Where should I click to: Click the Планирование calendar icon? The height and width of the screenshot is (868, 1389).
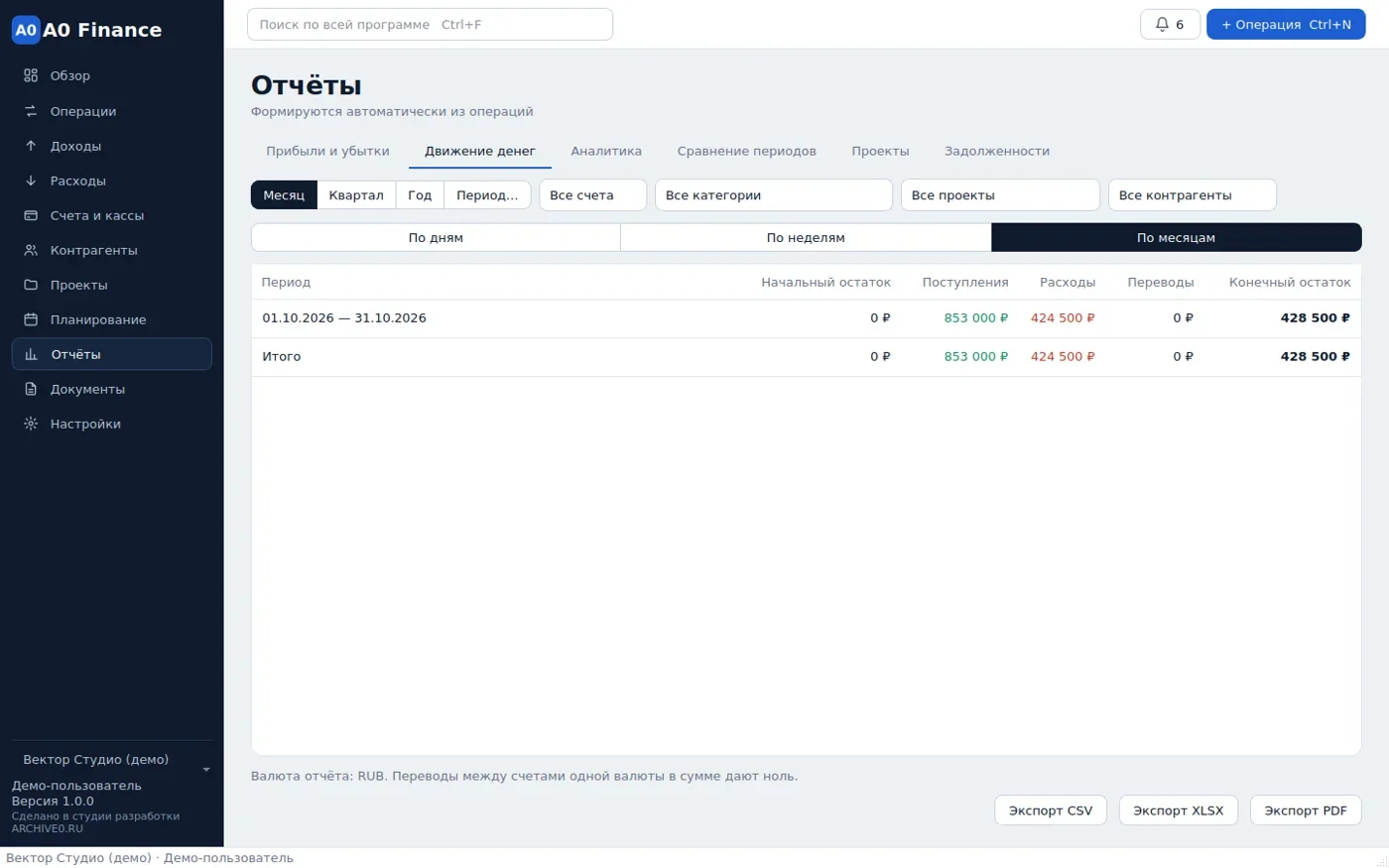tap(31, 319)
